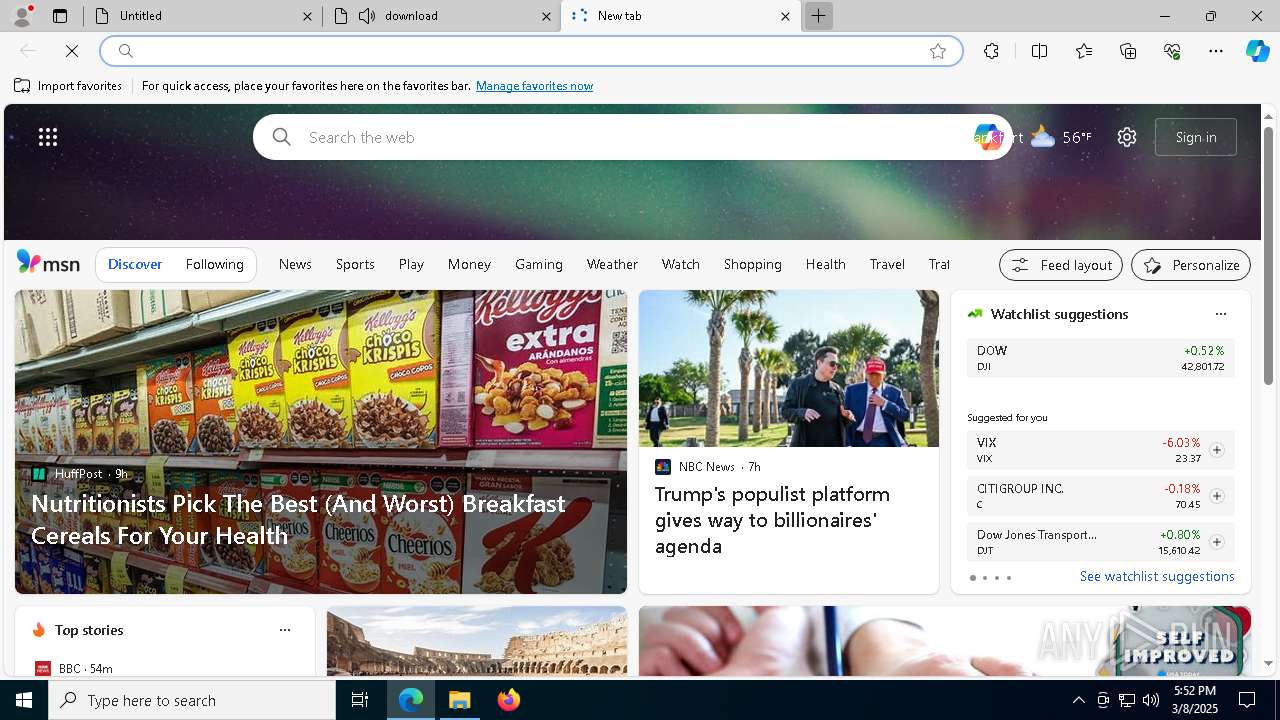
Task: Open the Collections icon
Action: pos(1128,51)
